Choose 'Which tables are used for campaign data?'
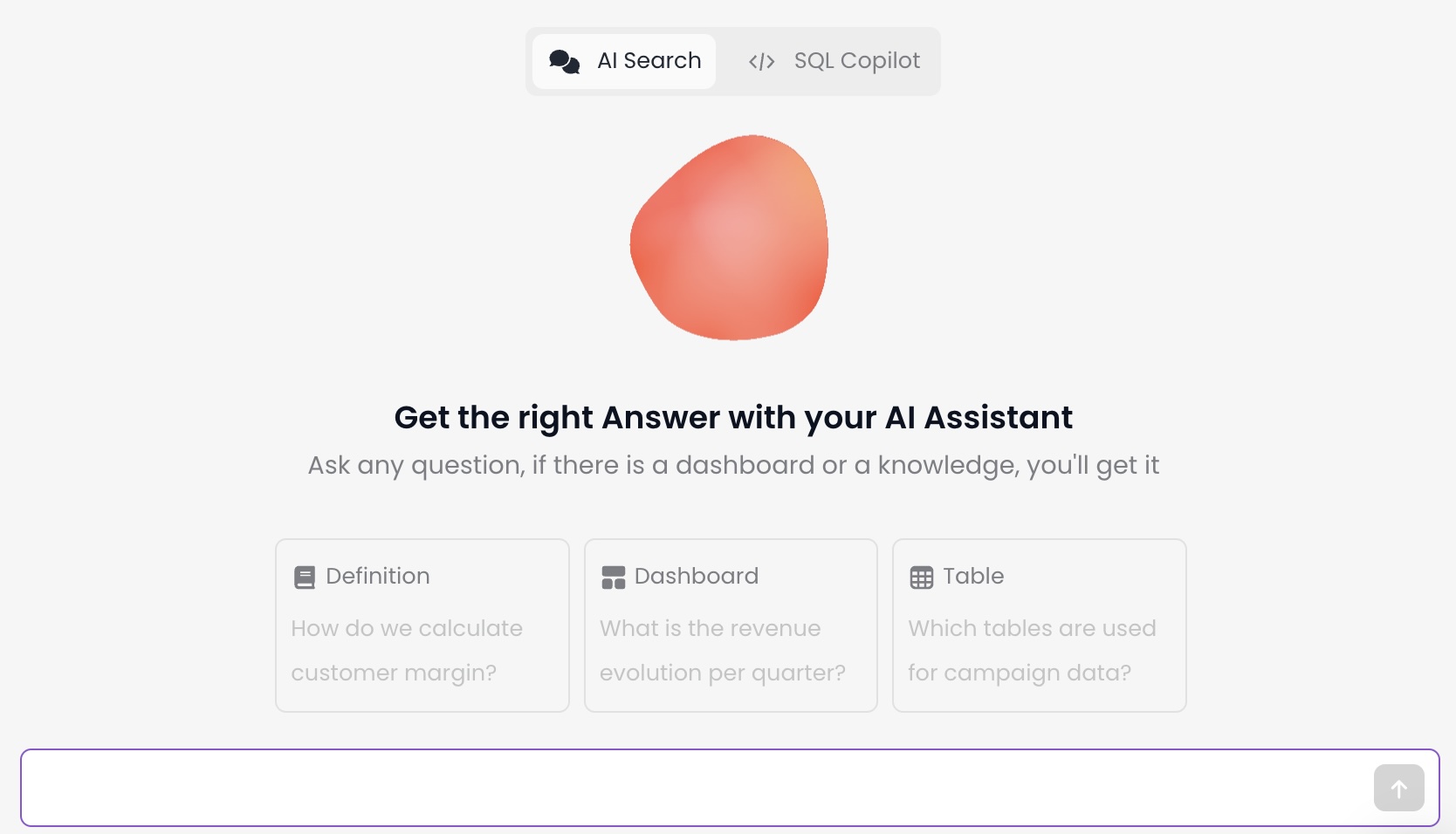1456x834 pixels. click(x=1032, y=651)
